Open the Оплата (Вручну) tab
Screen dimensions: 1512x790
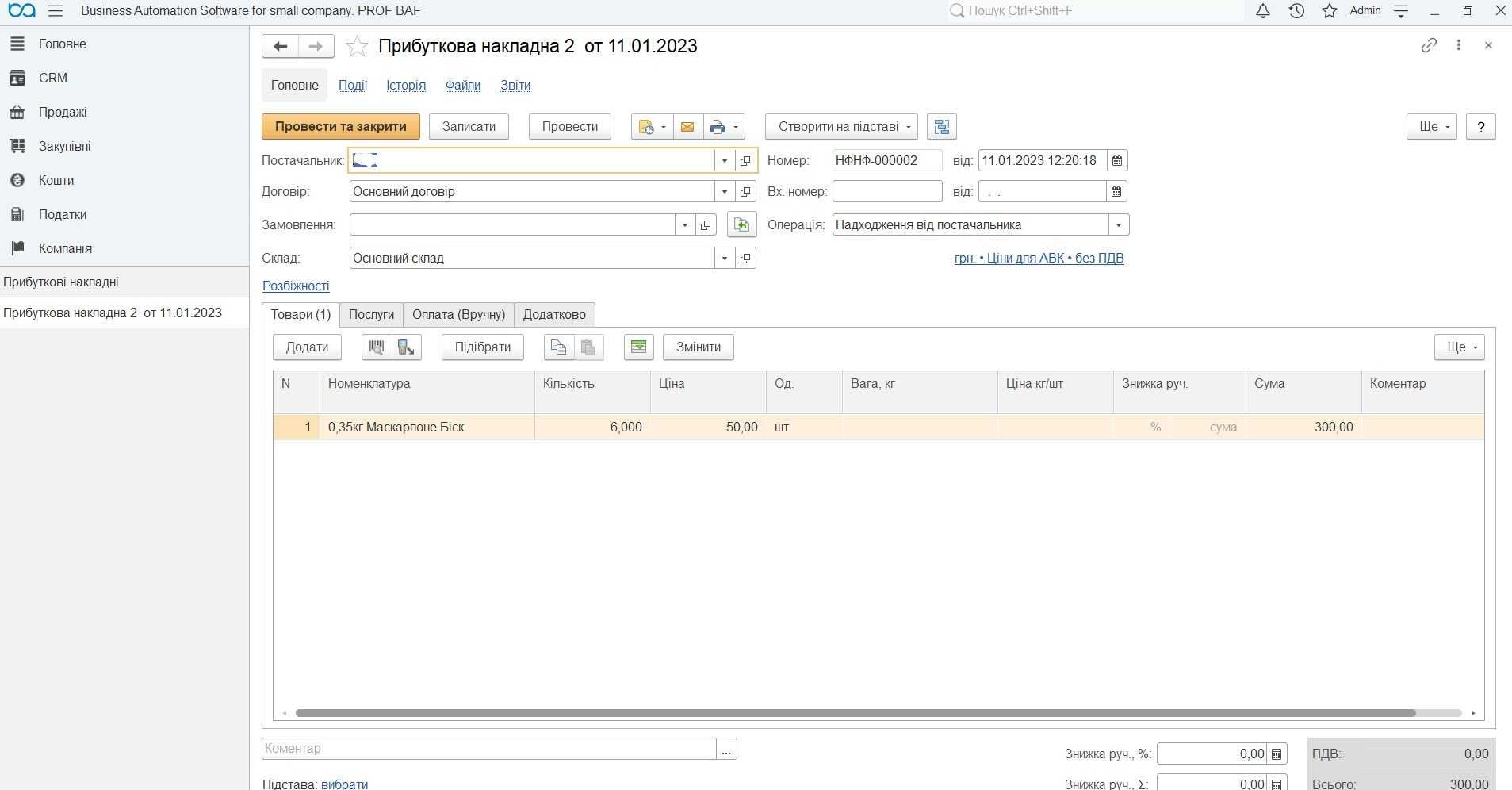458,314
